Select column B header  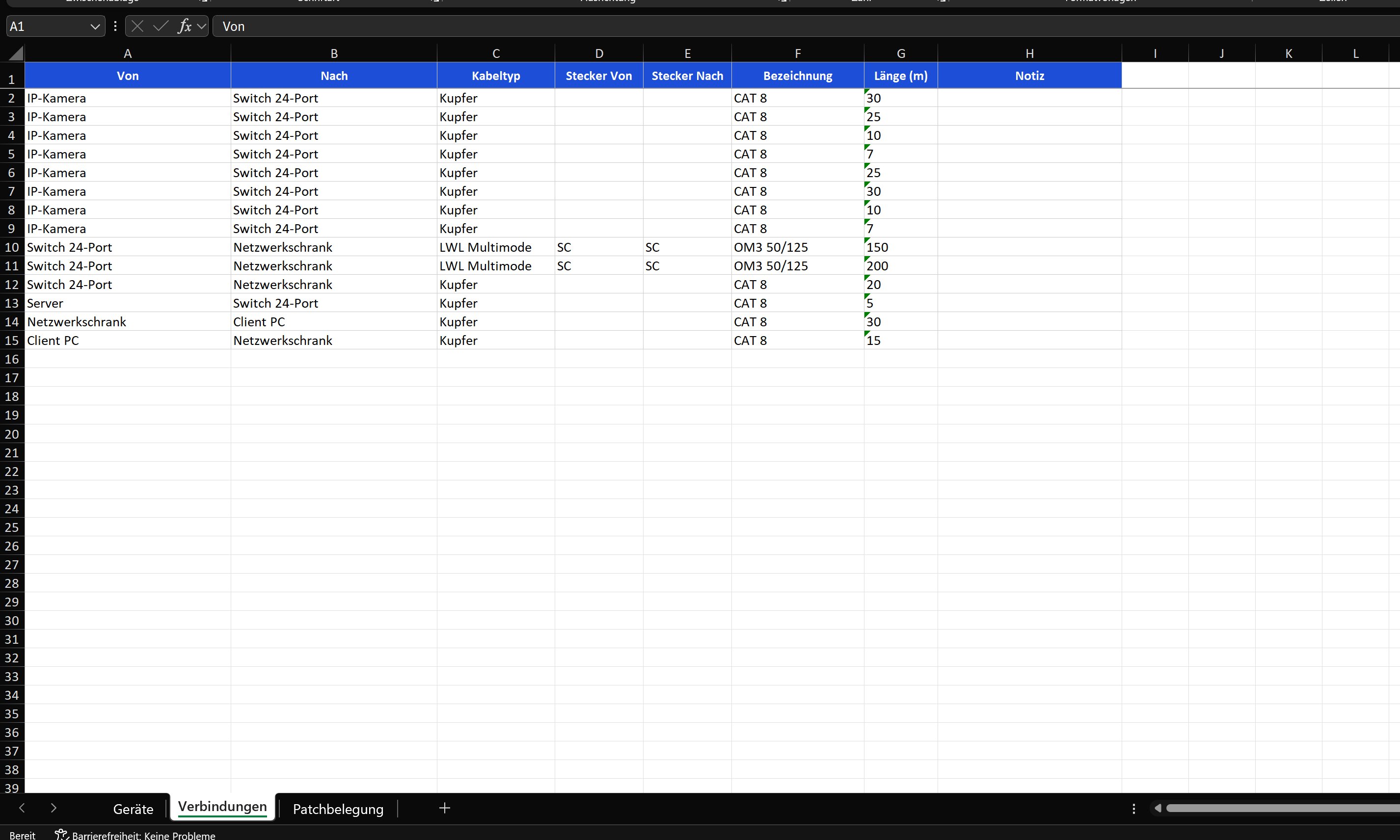point(334,53)
